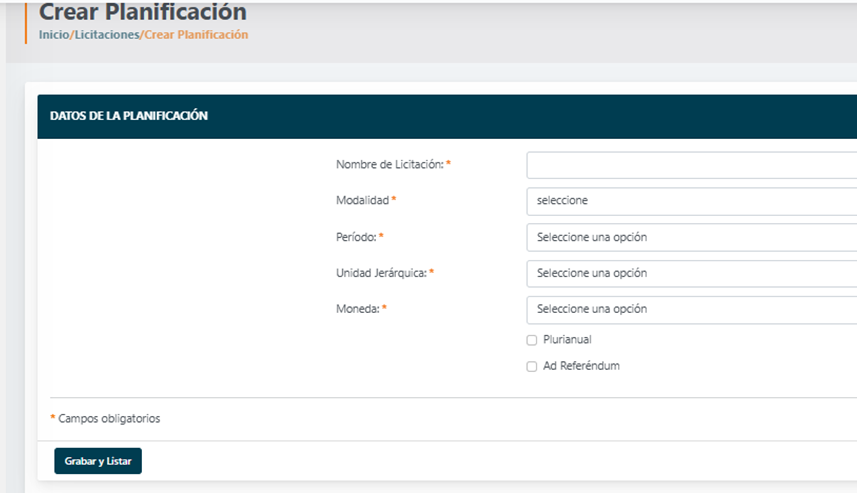Viewport: 857px width, 493px height.
Task: Expand the Moneda dropdown
Action: point(690,309)
